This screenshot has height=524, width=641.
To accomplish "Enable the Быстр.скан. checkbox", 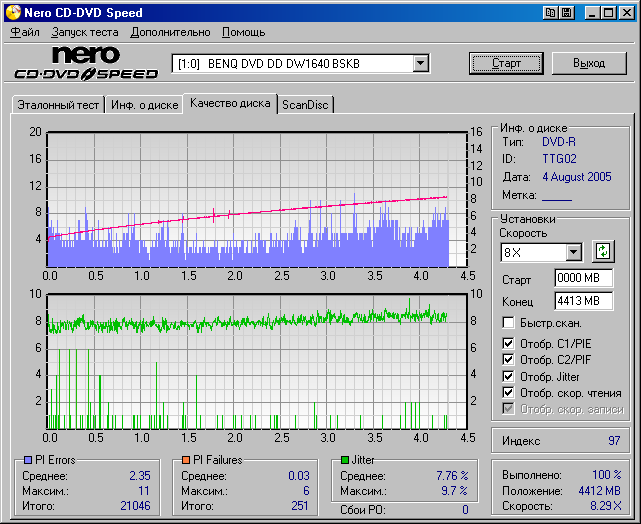I will 509,323.
